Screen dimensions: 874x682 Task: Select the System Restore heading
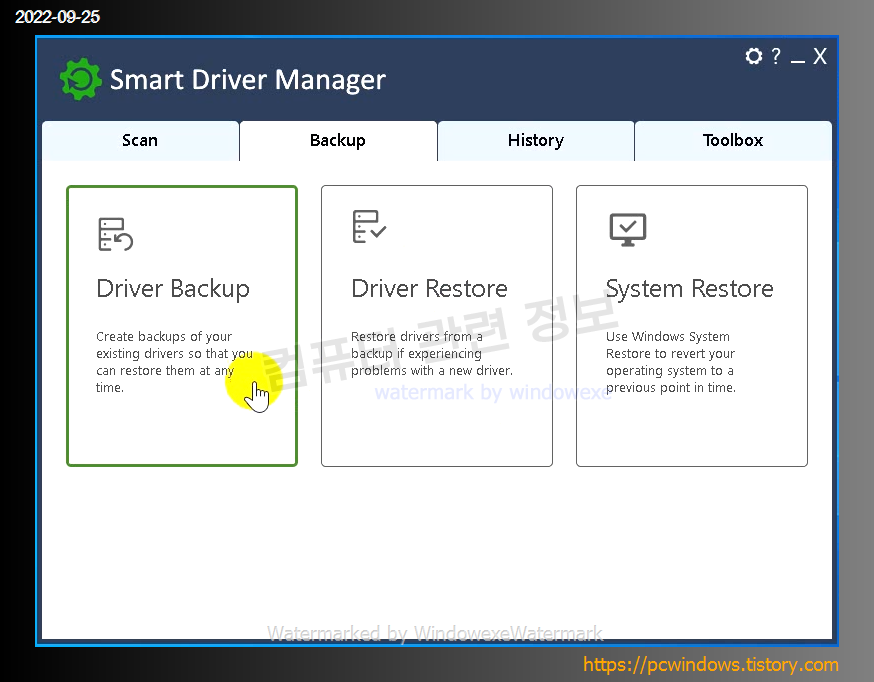[690, 289]
